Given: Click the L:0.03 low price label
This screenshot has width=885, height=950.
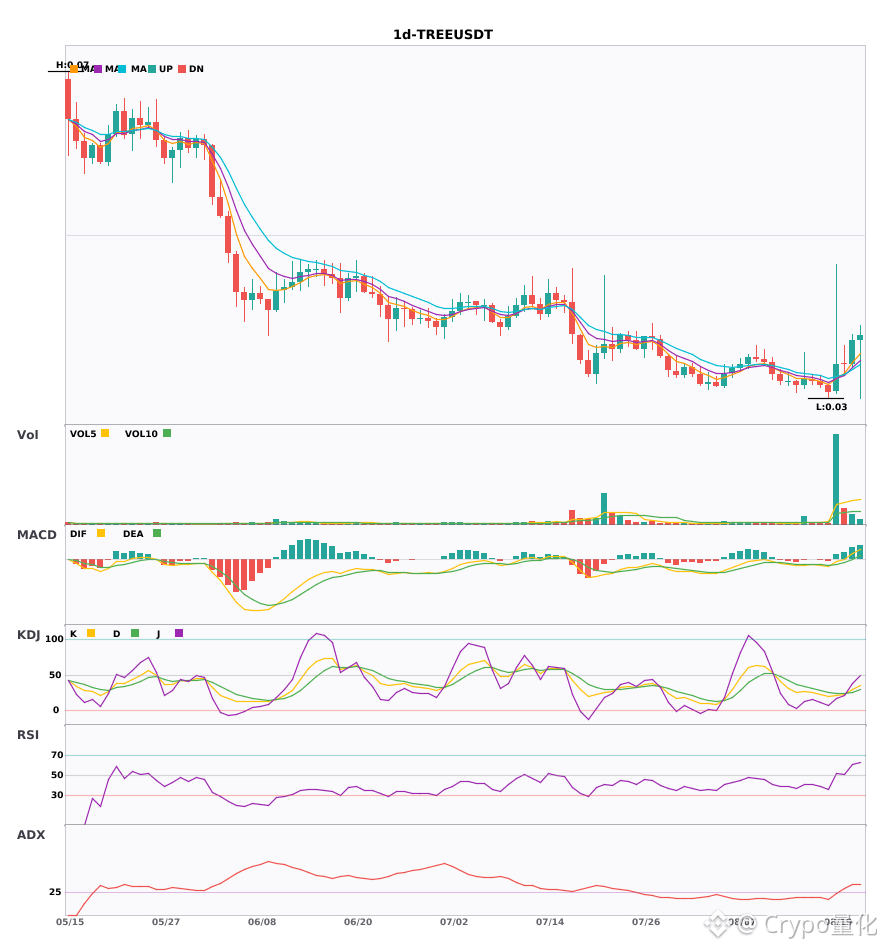Looking at the screenshot, I should [x=831, y=407].
